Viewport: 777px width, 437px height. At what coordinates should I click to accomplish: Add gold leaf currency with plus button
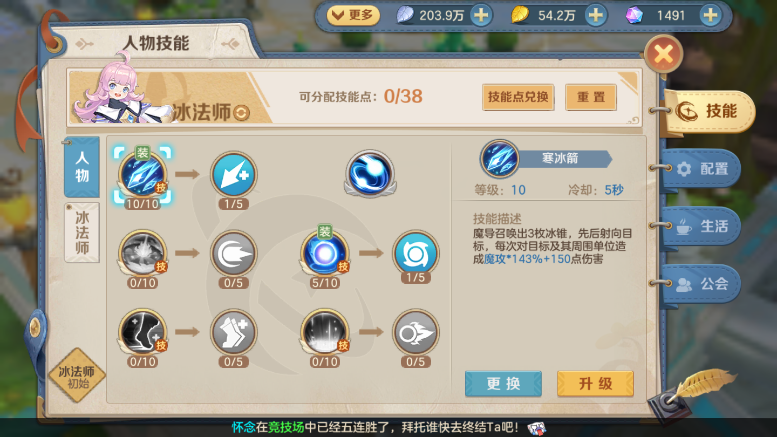point(595,15)
